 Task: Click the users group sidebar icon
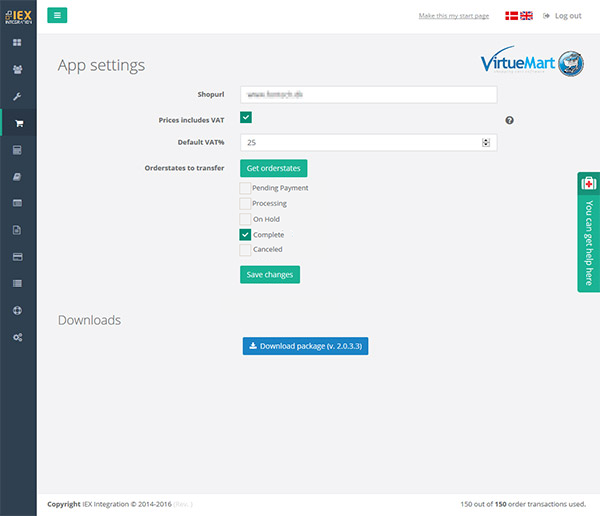coord(17,70)
